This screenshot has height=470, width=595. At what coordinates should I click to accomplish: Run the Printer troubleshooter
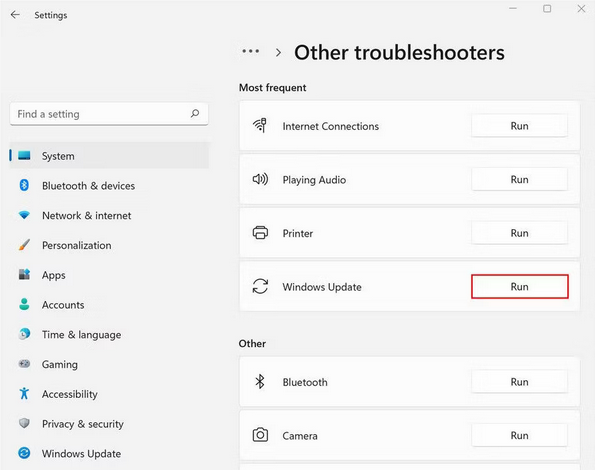519,233
